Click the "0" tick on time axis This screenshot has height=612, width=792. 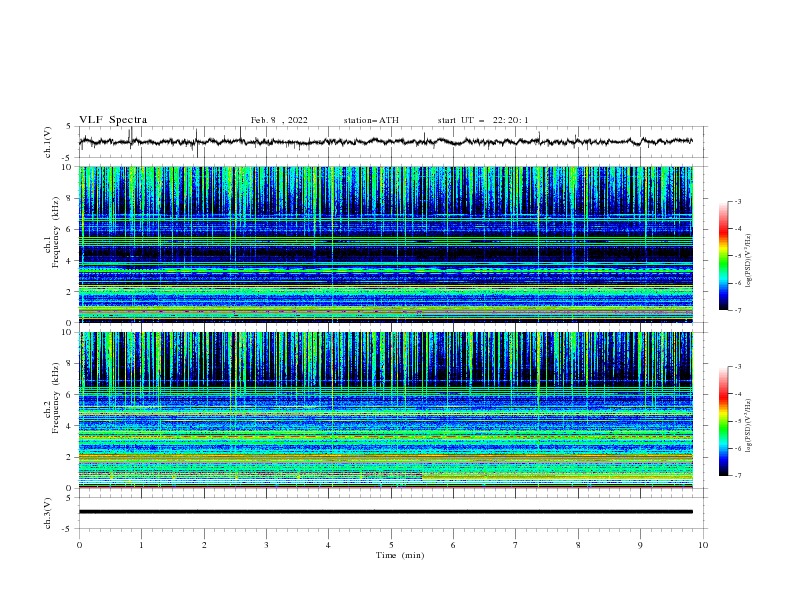(x=79, y=545)
